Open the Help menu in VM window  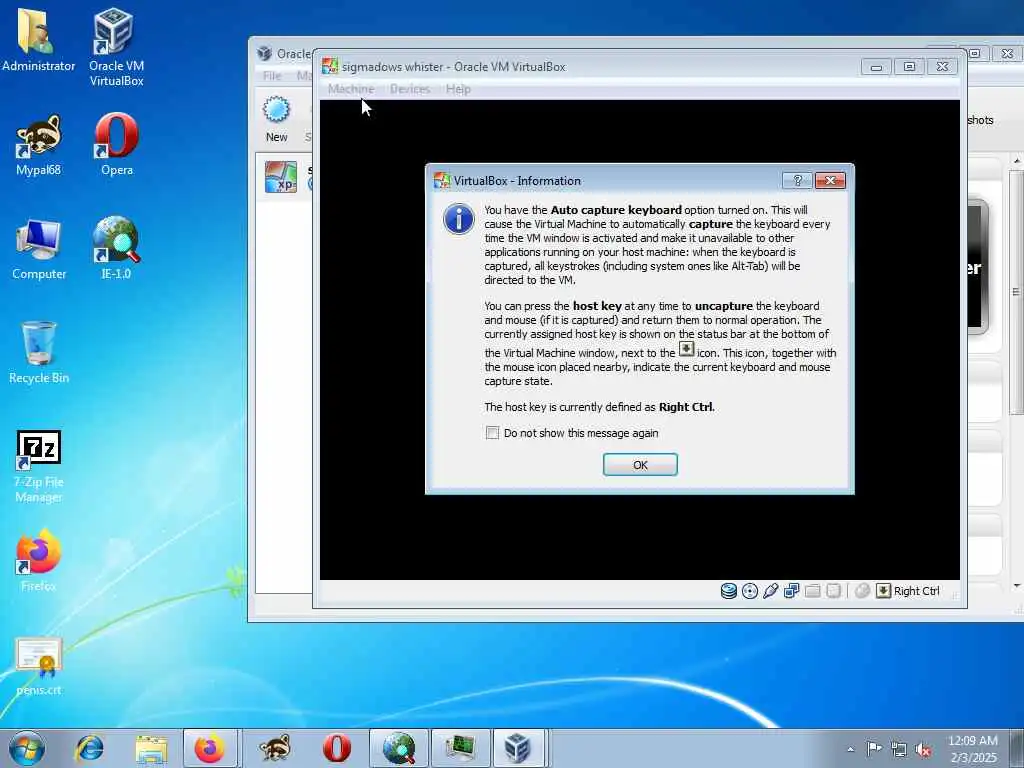(x=458, y=89)
